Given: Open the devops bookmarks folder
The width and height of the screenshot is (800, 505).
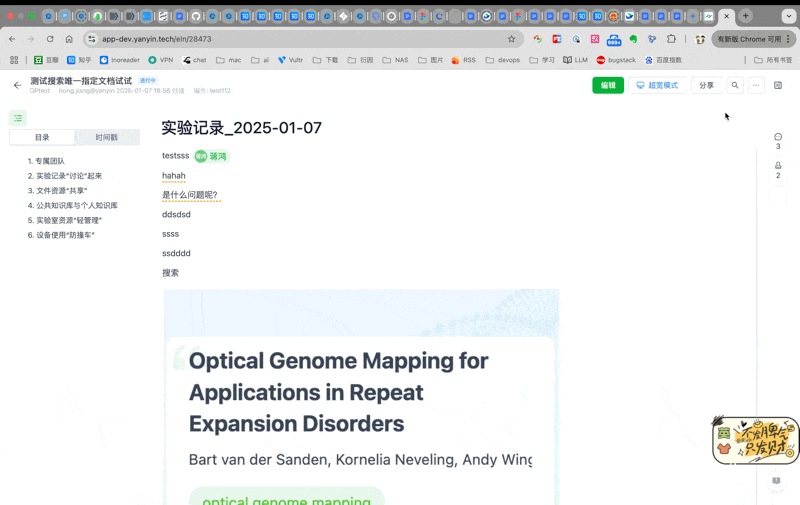Looking at the screenshot, I should coord(503,60).
